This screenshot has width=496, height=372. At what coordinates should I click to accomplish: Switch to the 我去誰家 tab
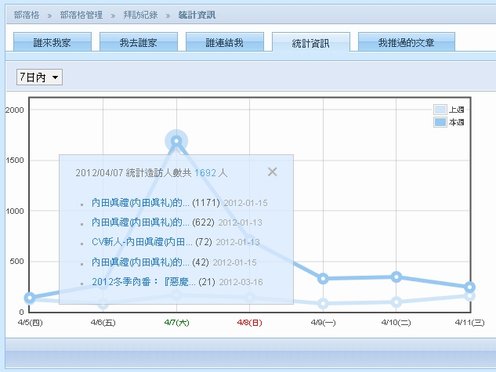pyautogui.click(x=138, y=42)
